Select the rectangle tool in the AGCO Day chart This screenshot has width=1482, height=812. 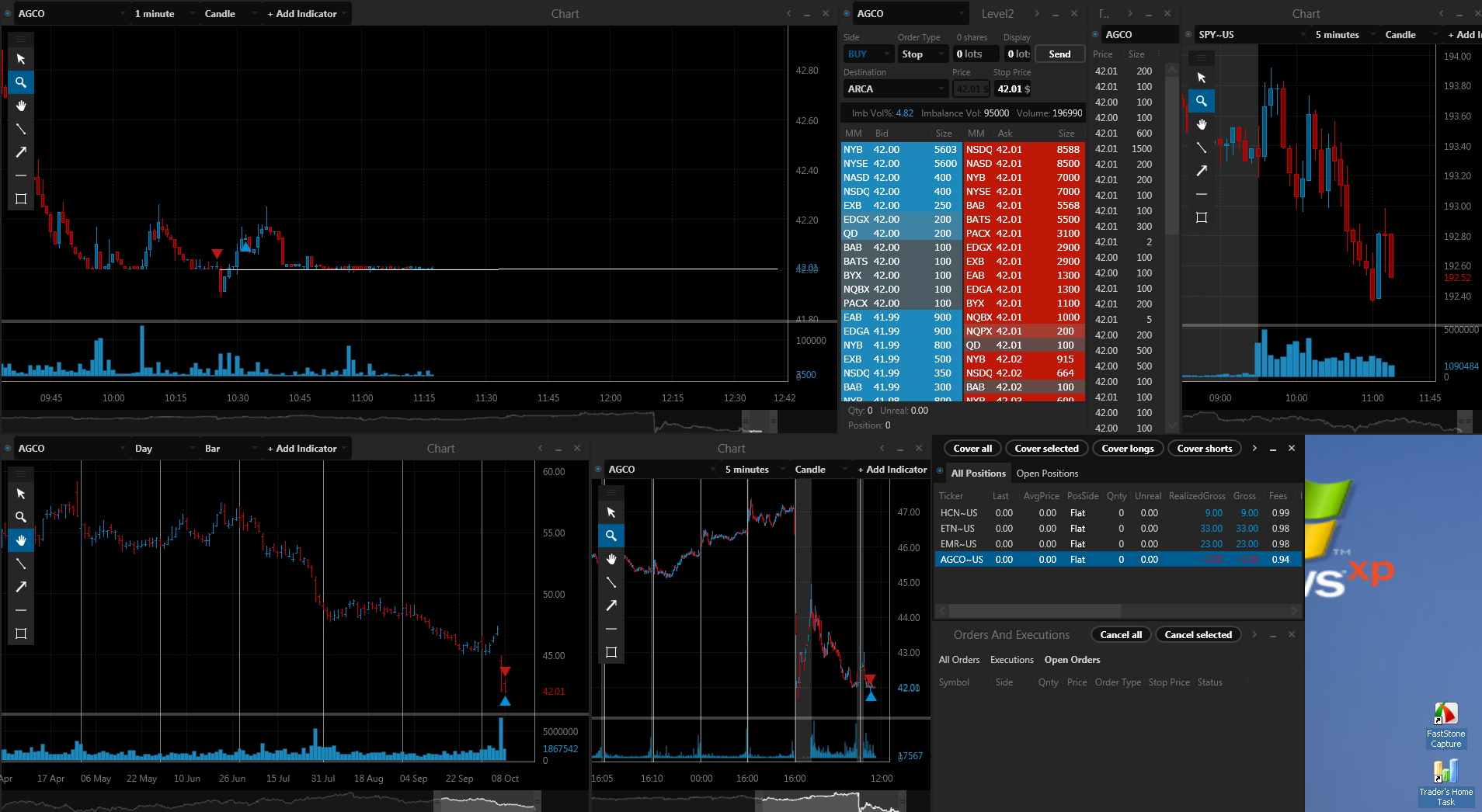pyautogui.click(x=21, y=633)
